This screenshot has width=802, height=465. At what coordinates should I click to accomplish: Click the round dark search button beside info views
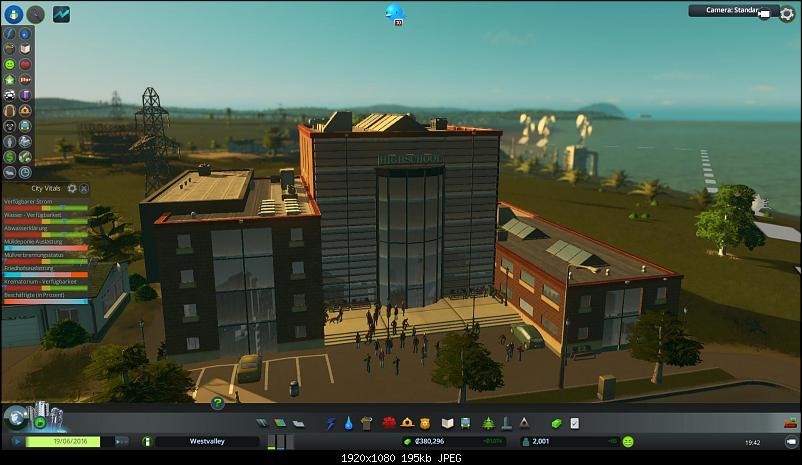pyautogui.click(x=35, y=14)
